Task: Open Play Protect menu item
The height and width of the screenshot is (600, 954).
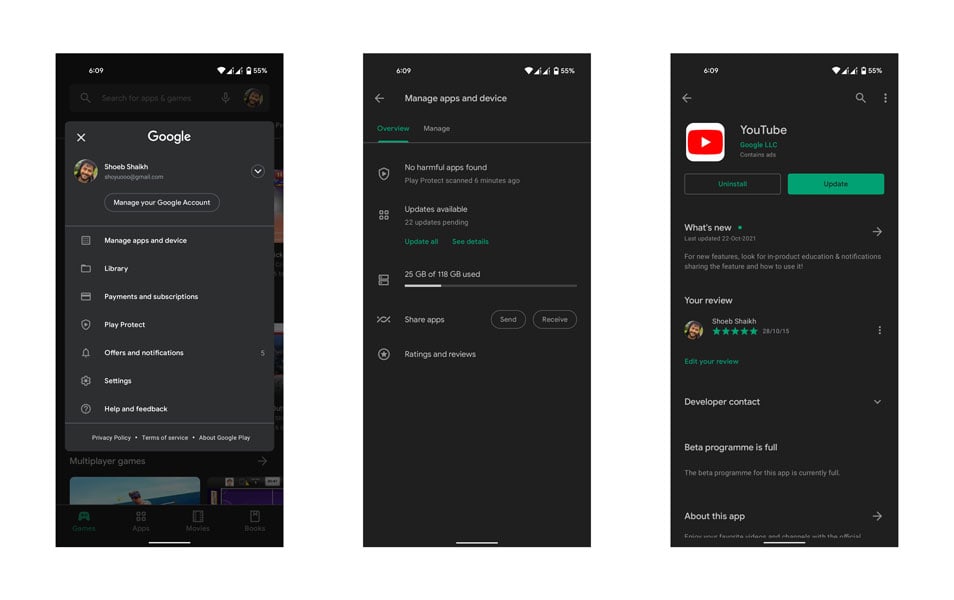Action: tap(169, 324)
